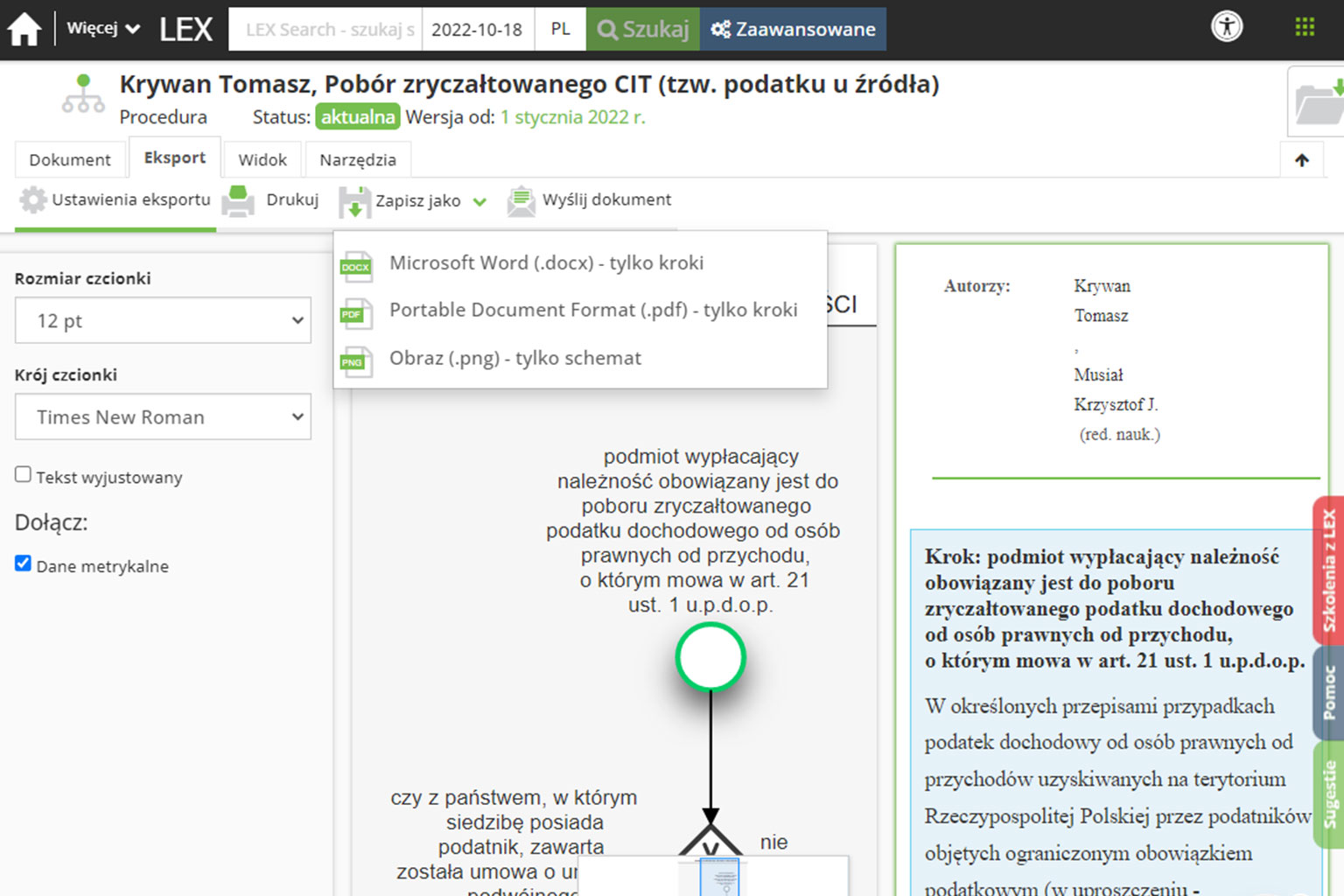Uncheck the Dane metrykalne checkbox
The image size is (1344, 896).
coord(24,563)
